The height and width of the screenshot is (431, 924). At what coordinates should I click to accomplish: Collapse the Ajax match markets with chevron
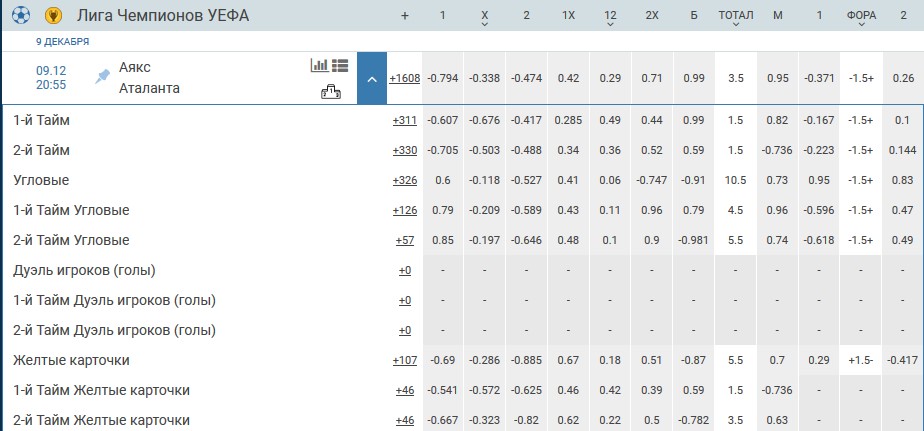[371, 78]
